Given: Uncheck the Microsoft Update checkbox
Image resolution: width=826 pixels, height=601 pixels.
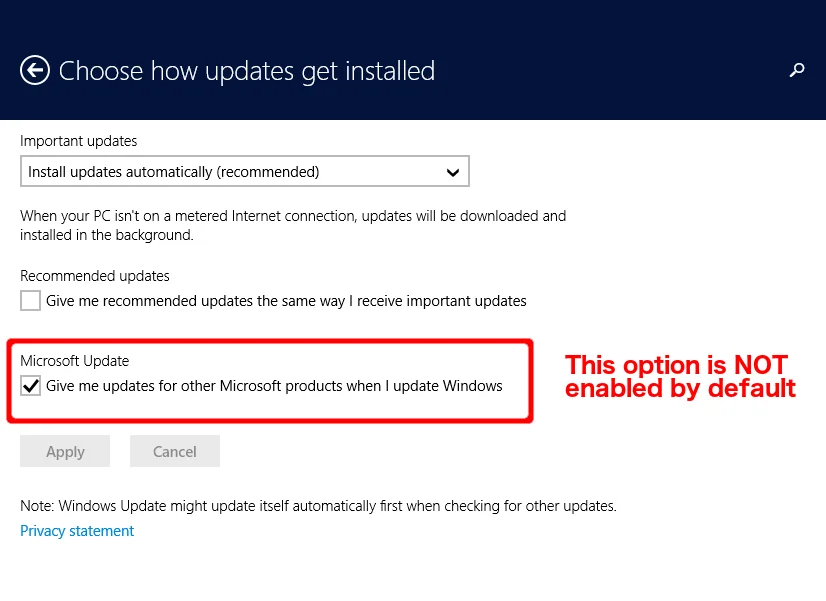Looking at the screenshot, I should [x=31, y=386].
